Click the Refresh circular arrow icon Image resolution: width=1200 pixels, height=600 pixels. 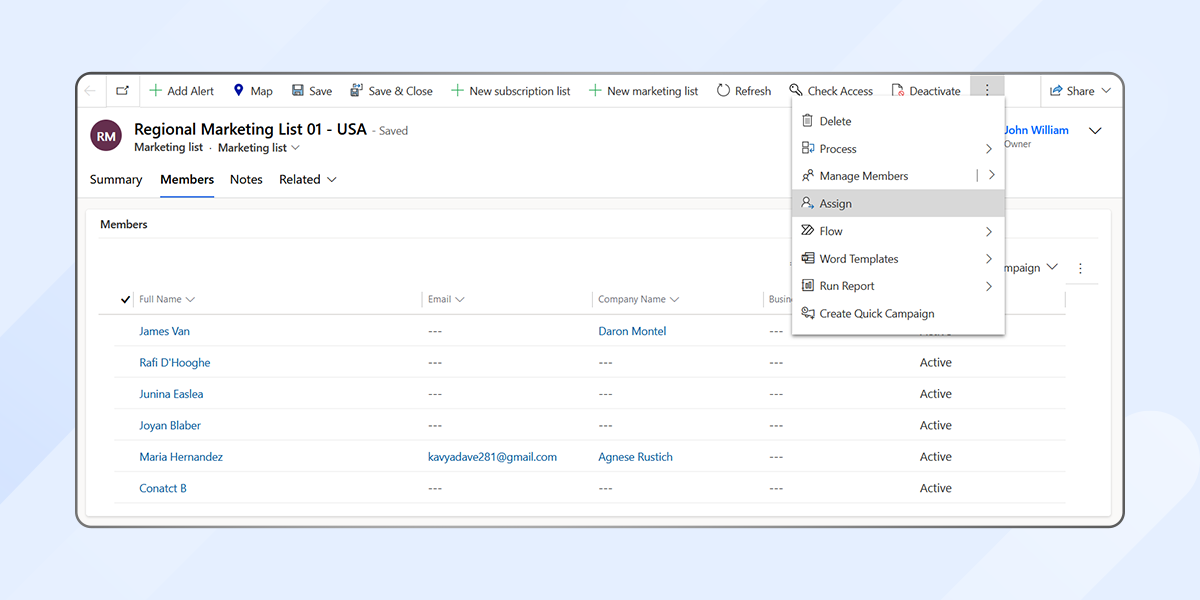[x=723, y=91]
